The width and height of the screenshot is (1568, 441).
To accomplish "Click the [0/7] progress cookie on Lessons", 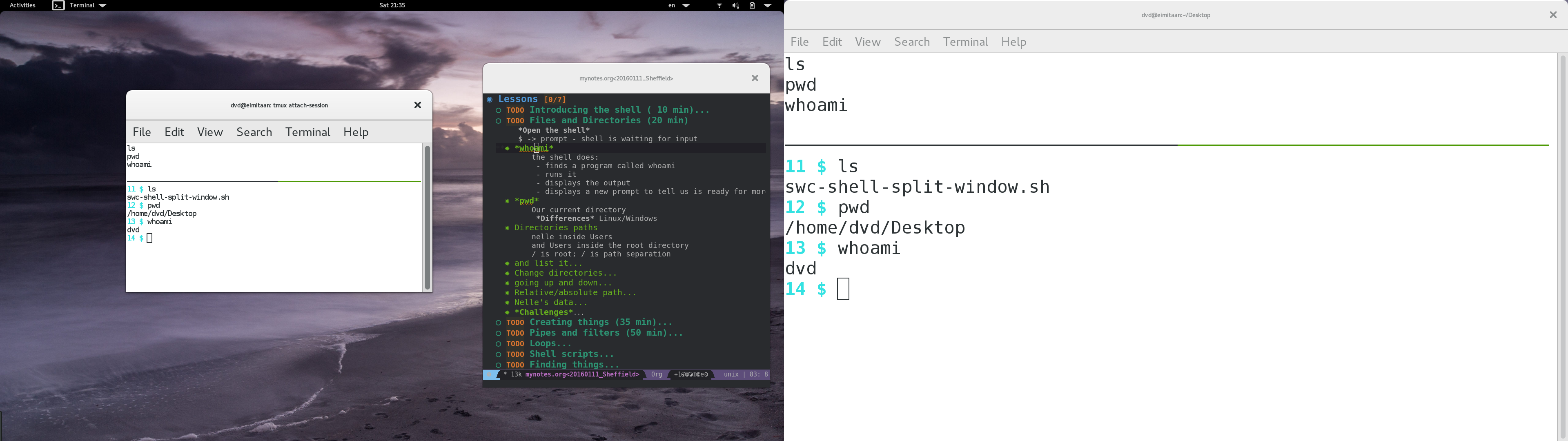I will [555, 99].
